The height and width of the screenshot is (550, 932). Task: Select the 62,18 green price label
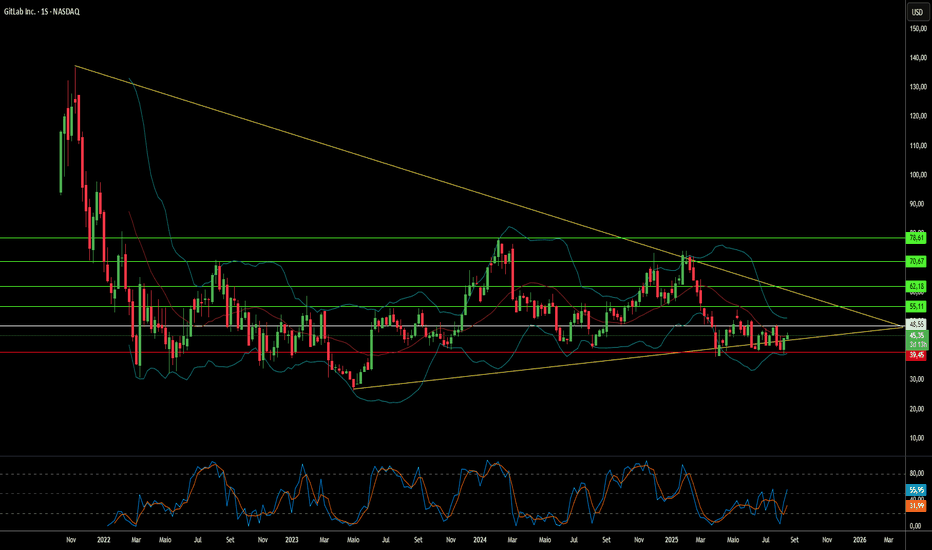click(917, 287)
